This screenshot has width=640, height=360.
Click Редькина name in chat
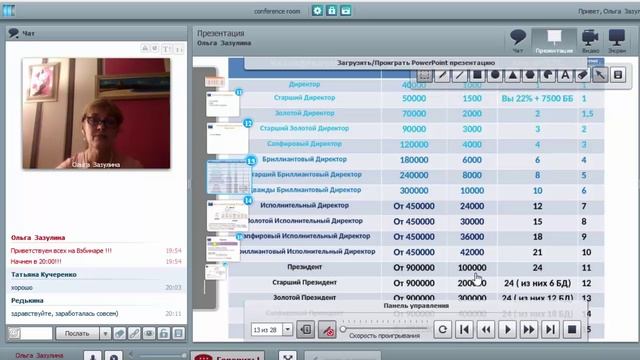27,301
